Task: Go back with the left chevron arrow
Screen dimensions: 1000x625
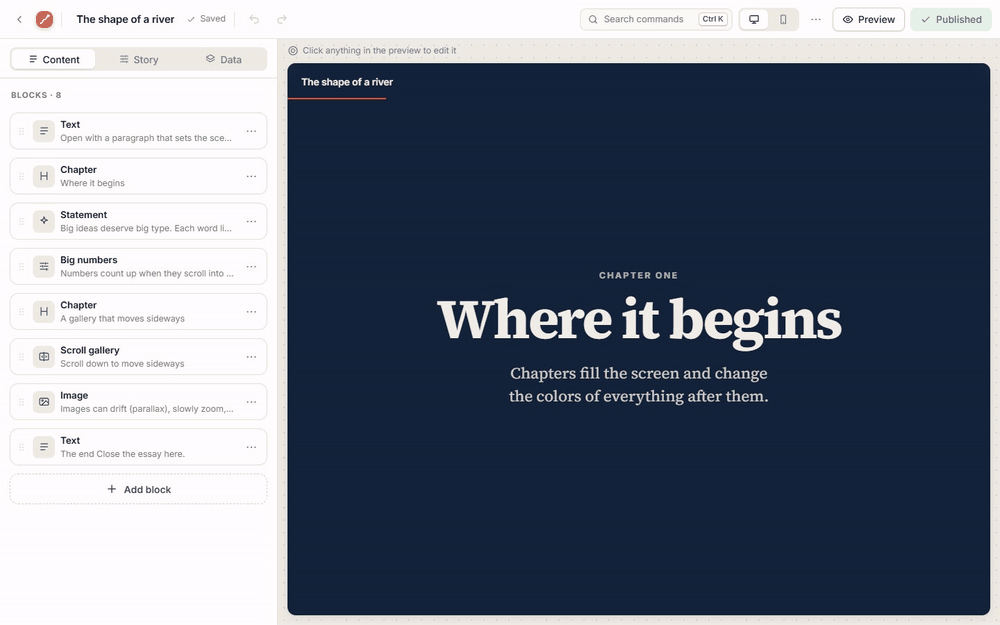Action: click(x=20, y=19)
